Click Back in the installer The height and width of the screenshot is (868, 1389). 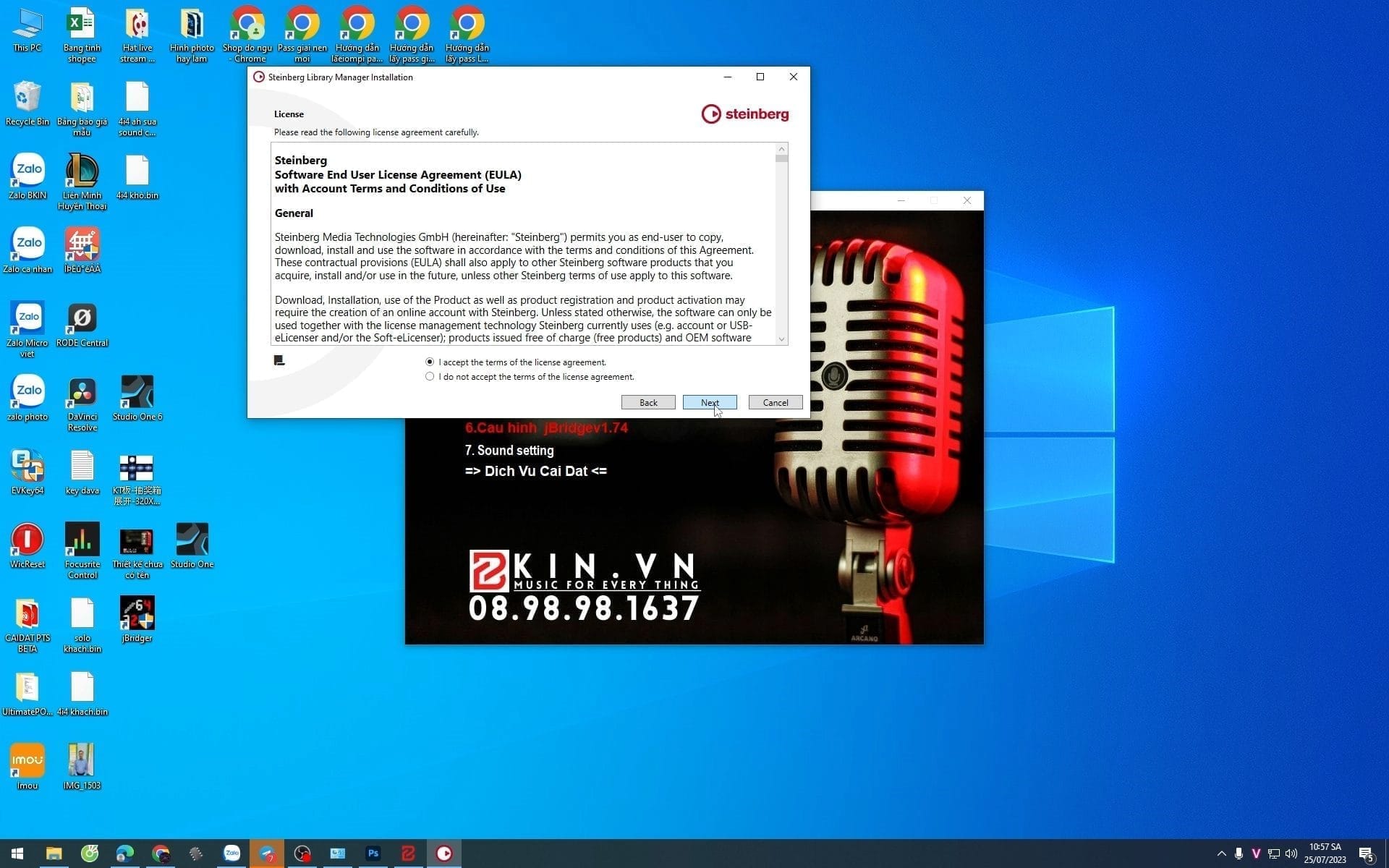pos(647,402)
